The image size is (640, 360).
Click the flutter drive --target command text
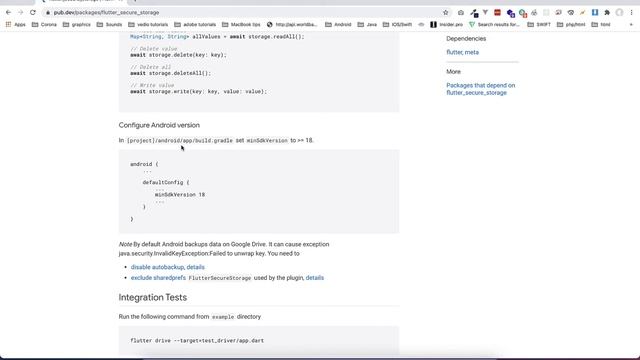pyautogui.click(x=197, y=340)
